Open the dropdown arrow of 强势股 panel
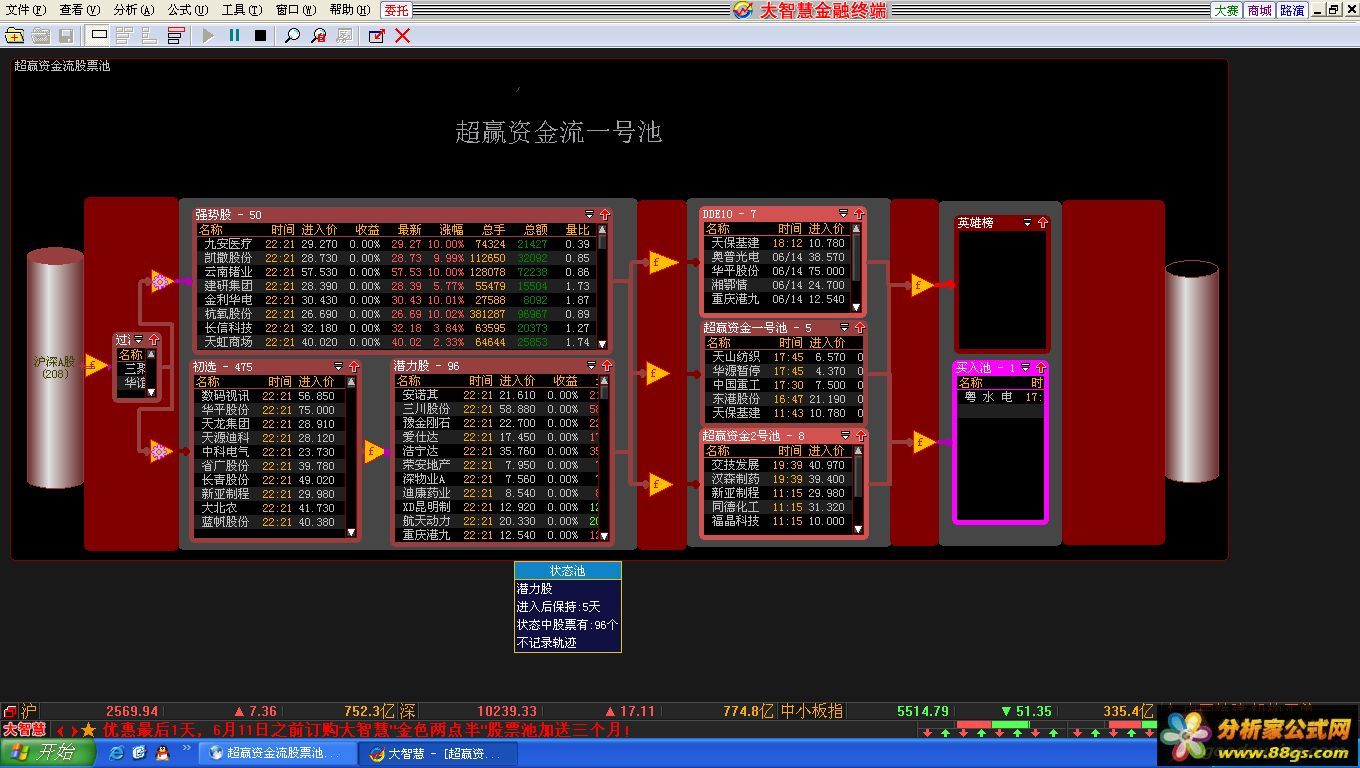 (x=589, y=214)
